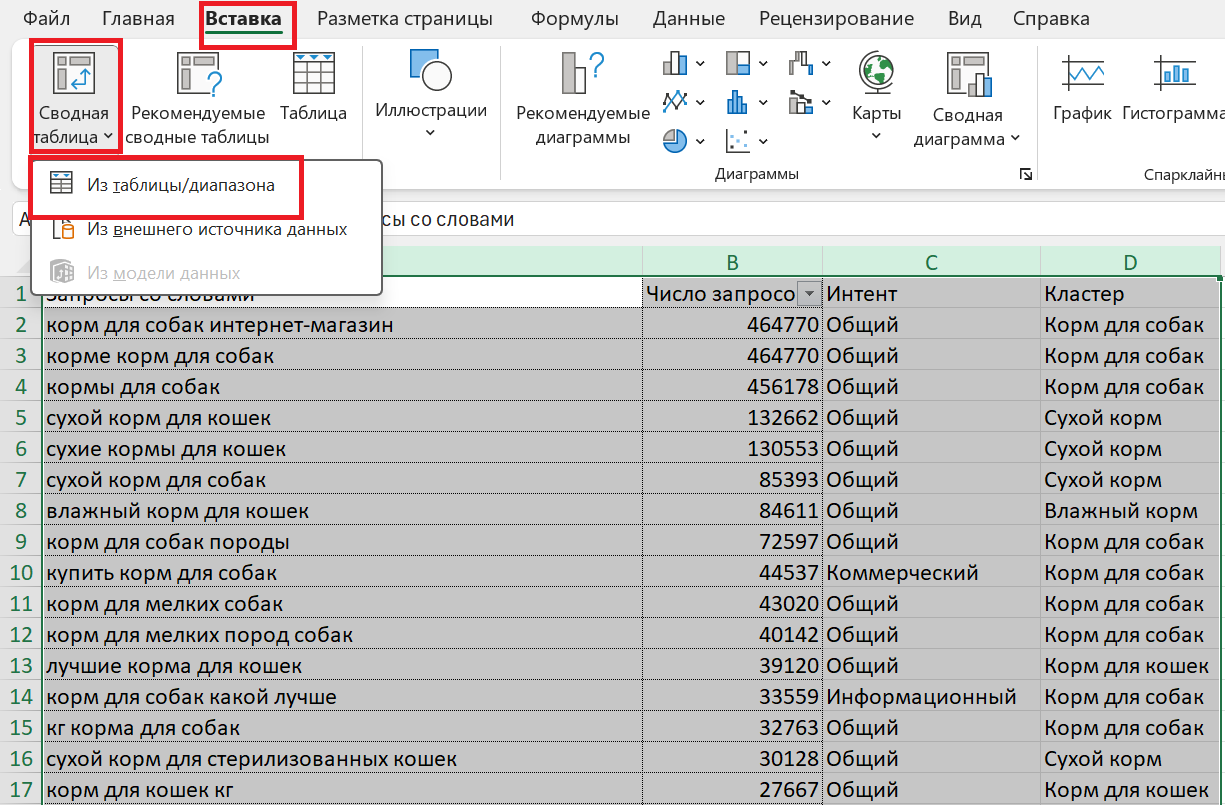The width and height of the screenshot is (1225, 805).
Task: Insert a statistical histogram chart
Action: click(x=738, y=102)
